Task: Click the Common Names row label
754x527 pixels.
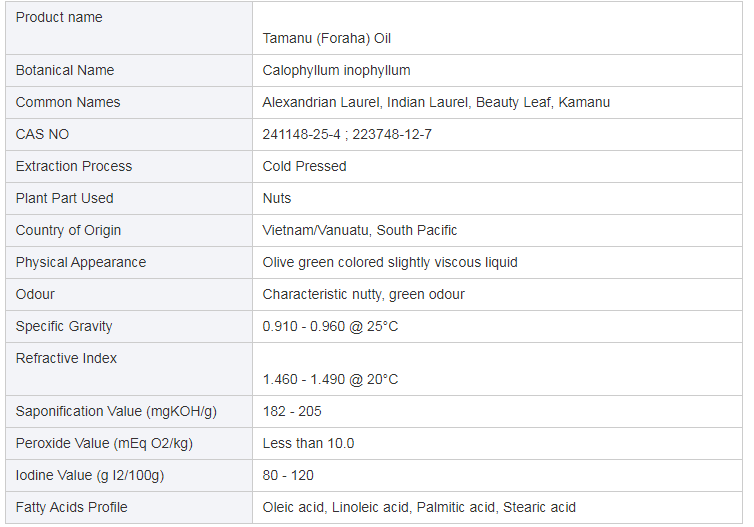Action: [x=68, y=102]
